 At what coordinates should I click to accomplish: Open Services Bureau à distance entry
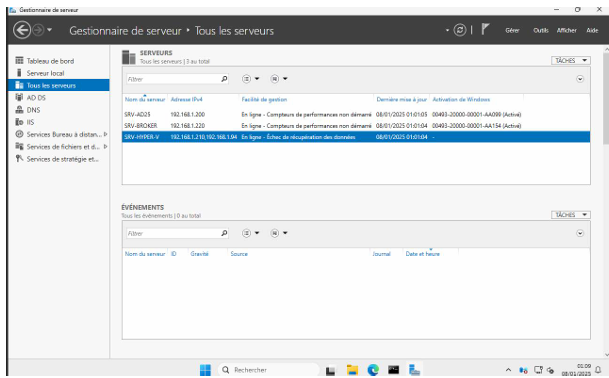[64, 134]
